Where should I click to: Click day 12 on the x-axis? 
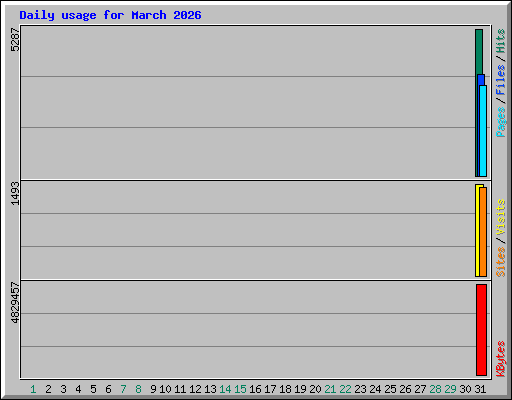click(195, 389)
